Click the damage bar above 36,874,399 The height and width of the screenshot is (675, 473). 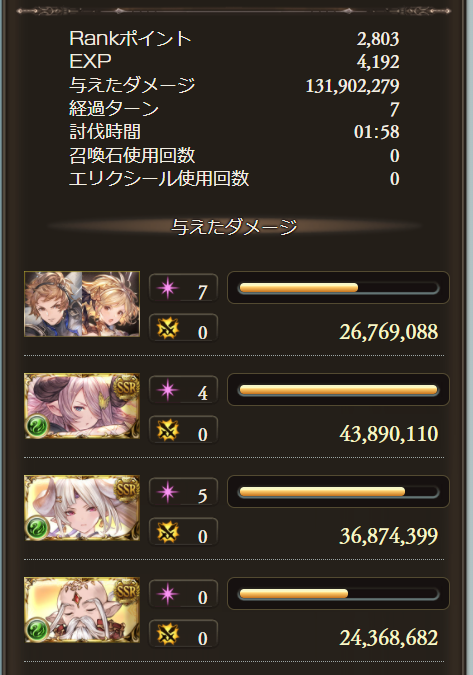click(x=338, y=492)
